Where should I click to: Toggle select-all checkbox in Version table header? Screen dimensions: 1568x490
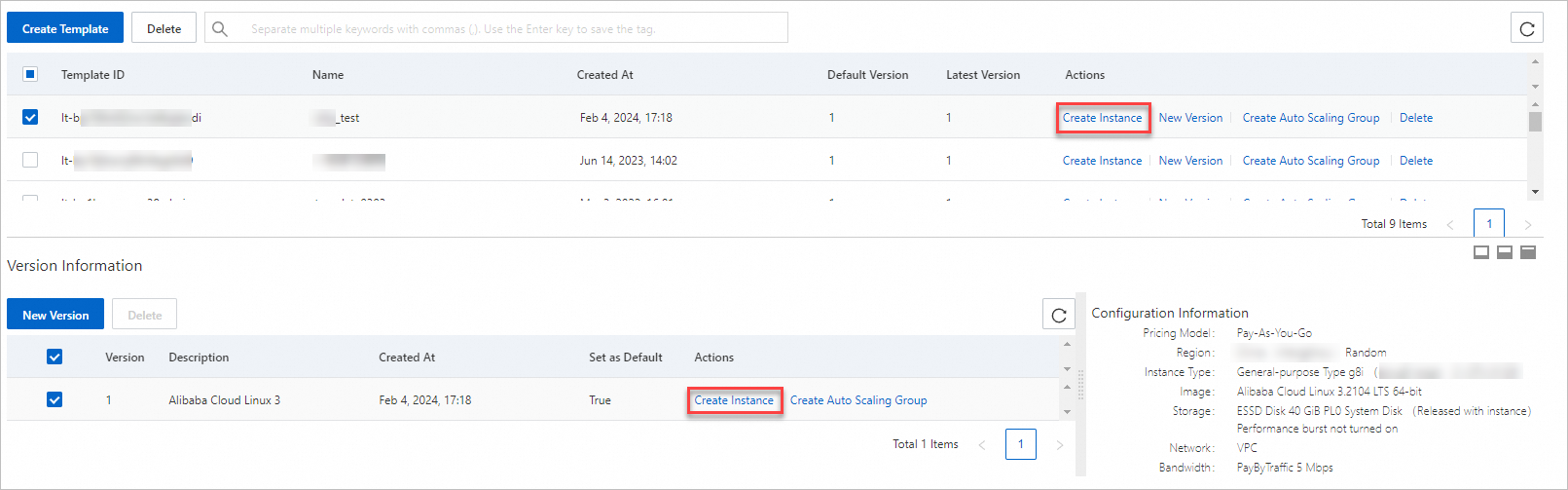55,357
